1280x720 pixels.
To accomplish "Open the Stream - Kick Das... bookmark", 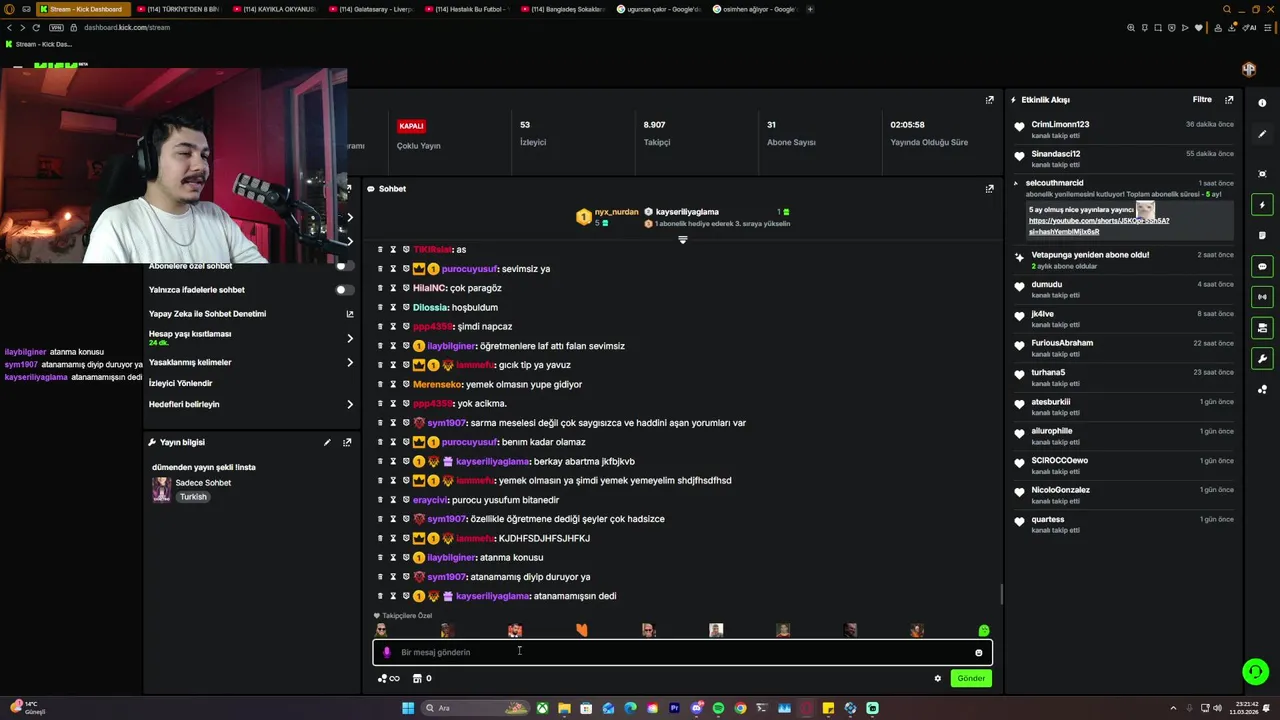I will tap(39, 44).
